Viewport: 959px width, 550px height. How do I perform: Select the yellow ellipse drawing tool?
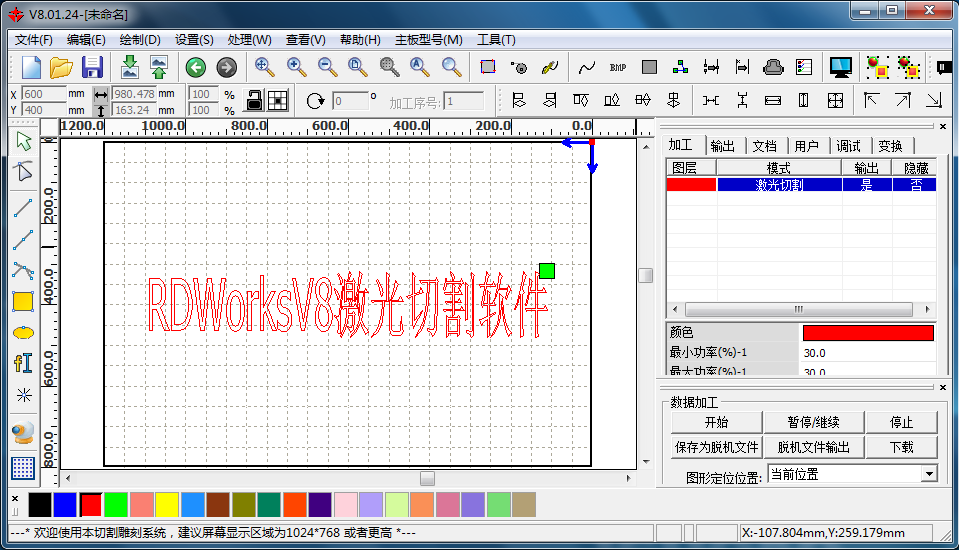[x=23, y=333]
